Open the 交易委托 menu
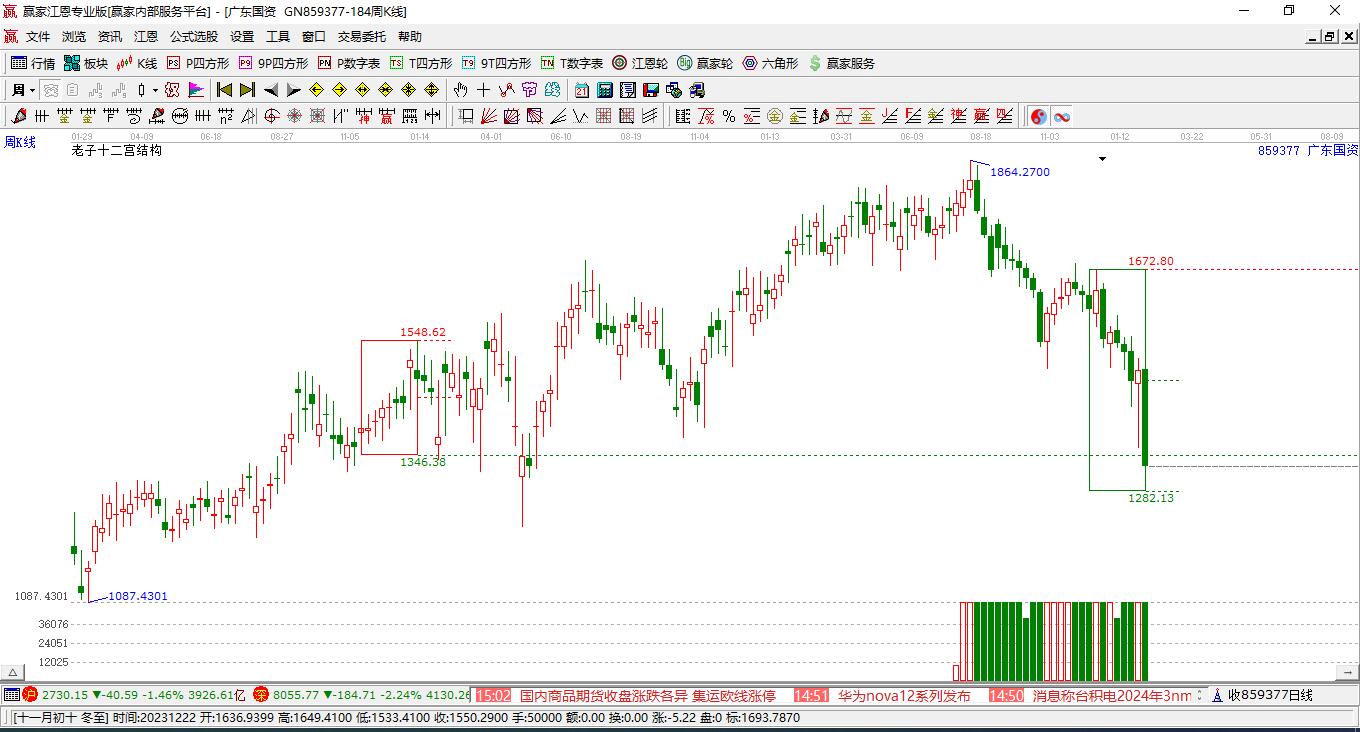This screenshot has height=732, width=1360. pos(362,37)
